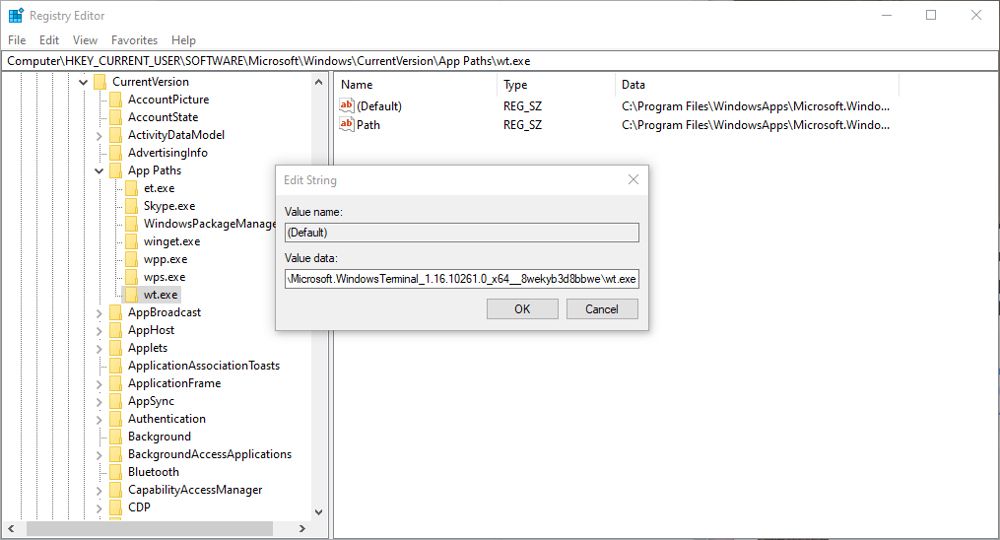Click the tree scroll-right arrow

coord(302,529)
